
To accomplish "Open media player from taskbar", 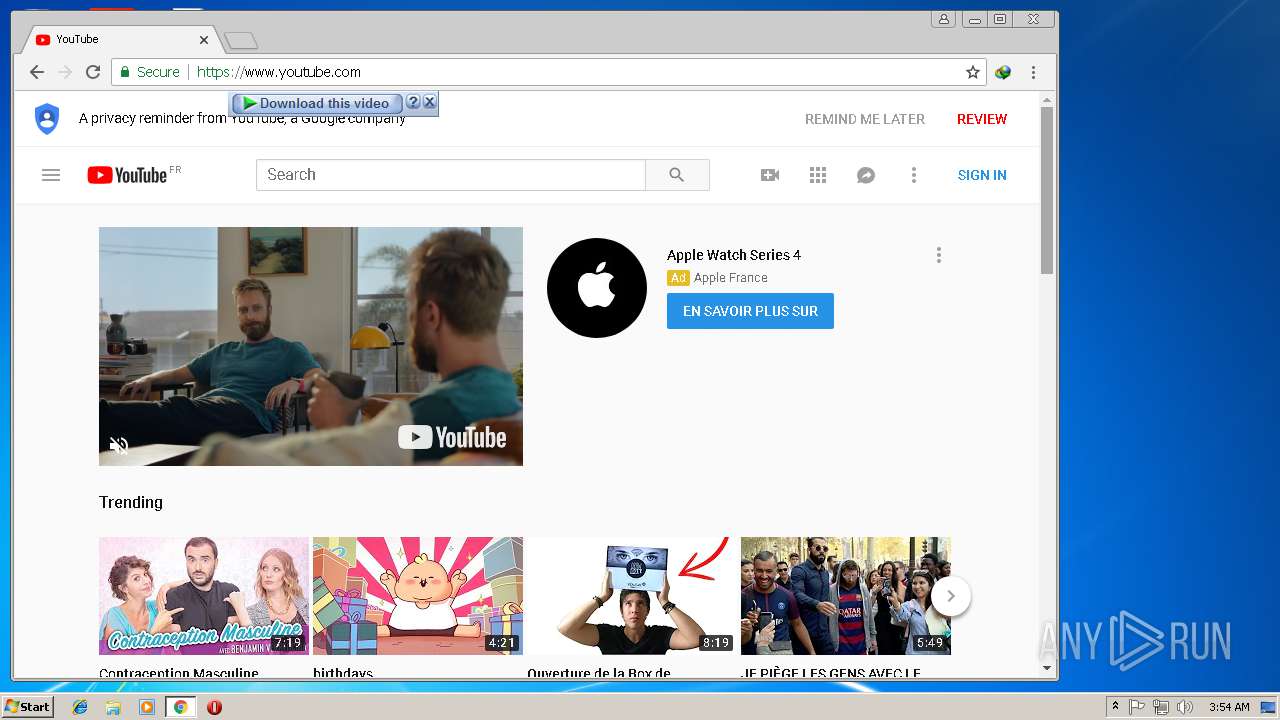I will 147,707.
